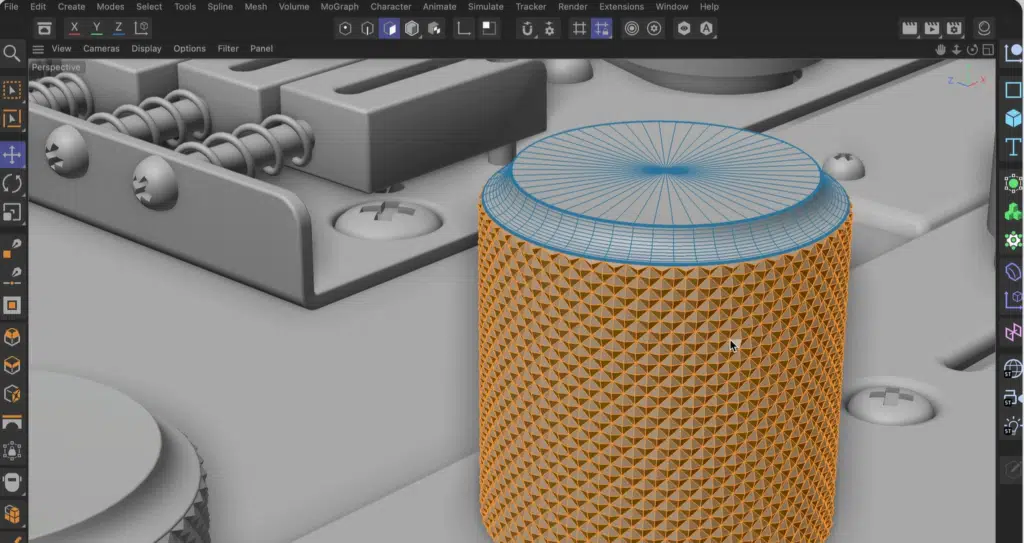Open the Mesh menu

pyautogui.click(x=255, y=7)
